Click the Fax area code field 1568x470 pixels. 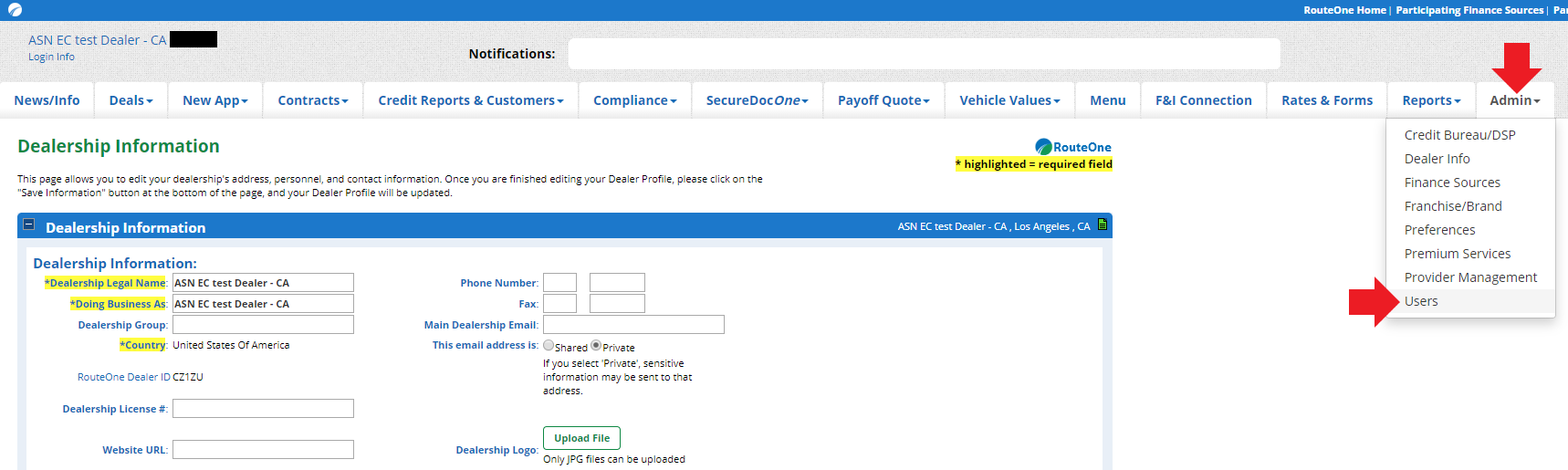(x=559, y=304)
